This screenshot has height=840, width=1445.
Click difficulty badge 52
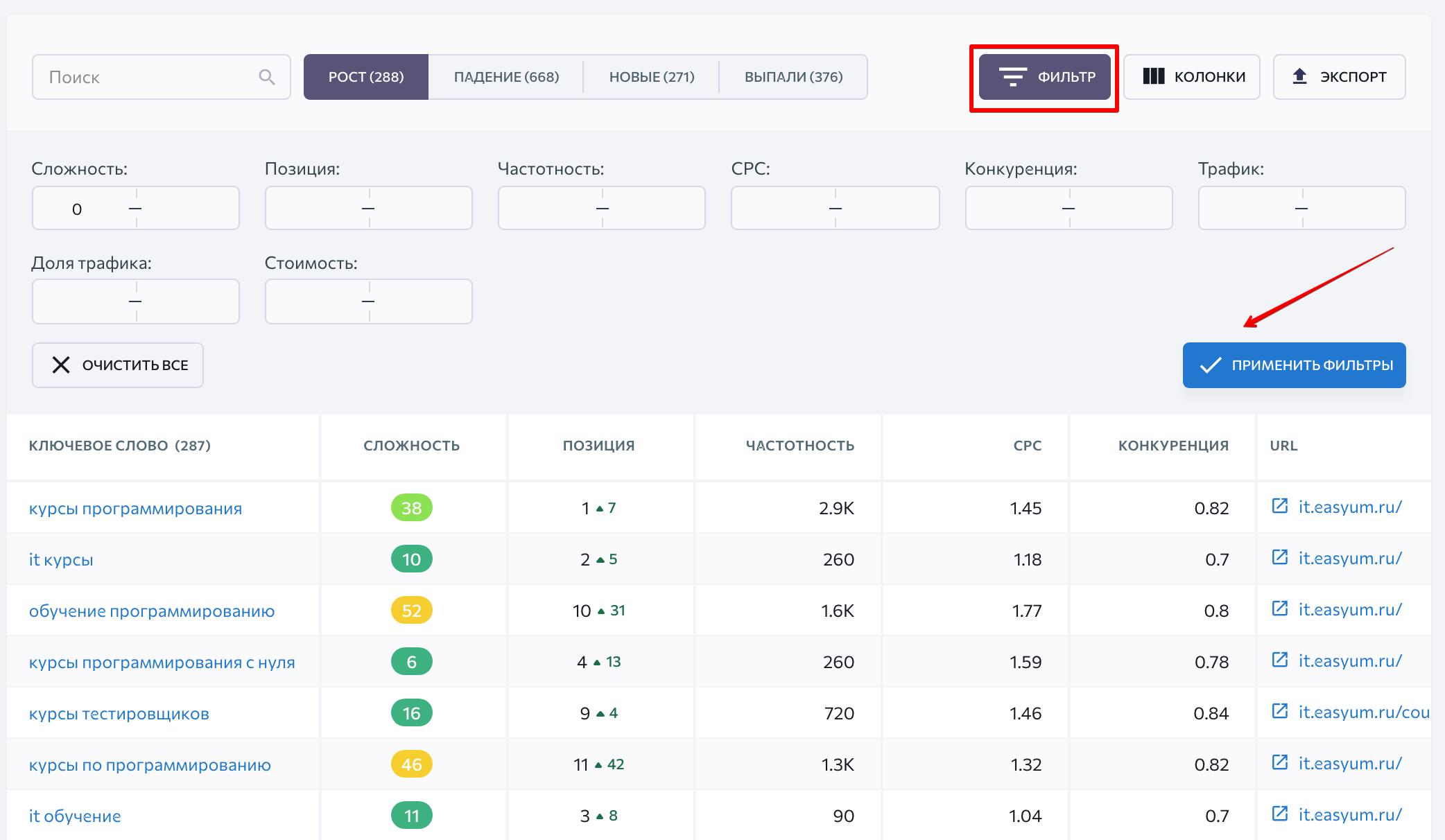412,611
